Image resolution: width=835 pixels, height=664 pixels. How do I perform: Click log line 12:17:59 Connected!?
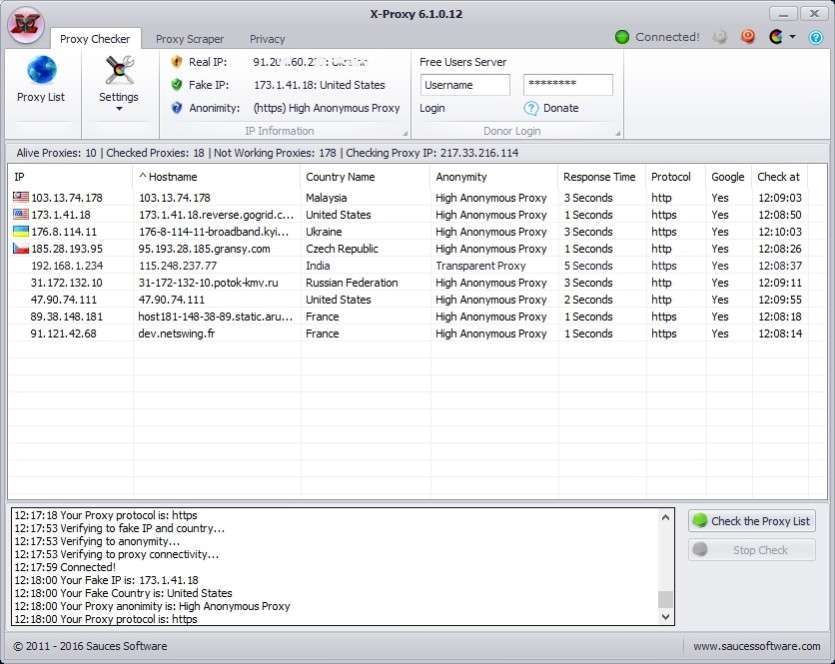tap(65, 567)
